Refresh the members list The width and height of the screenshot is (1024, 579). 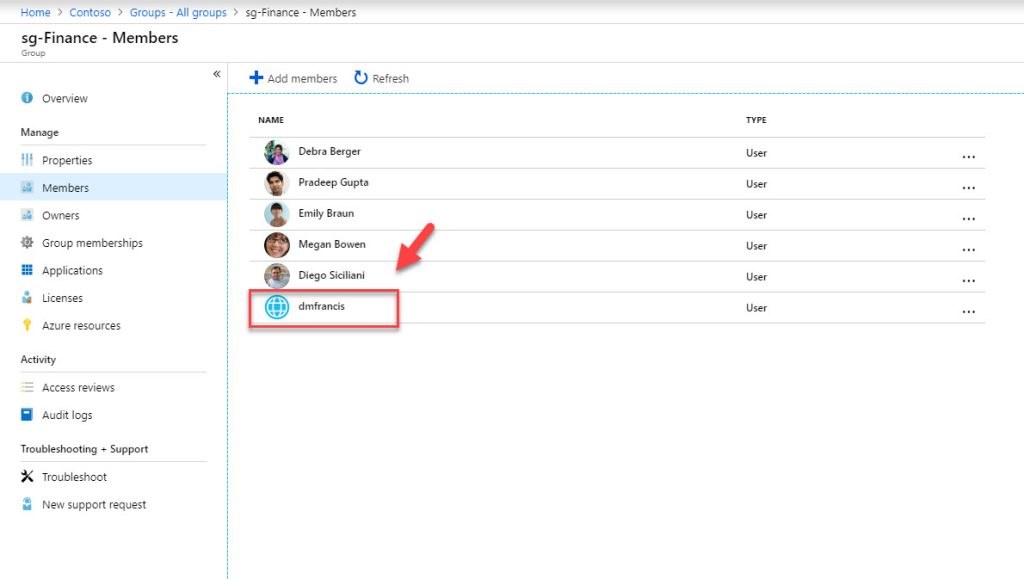coord(381,78)
